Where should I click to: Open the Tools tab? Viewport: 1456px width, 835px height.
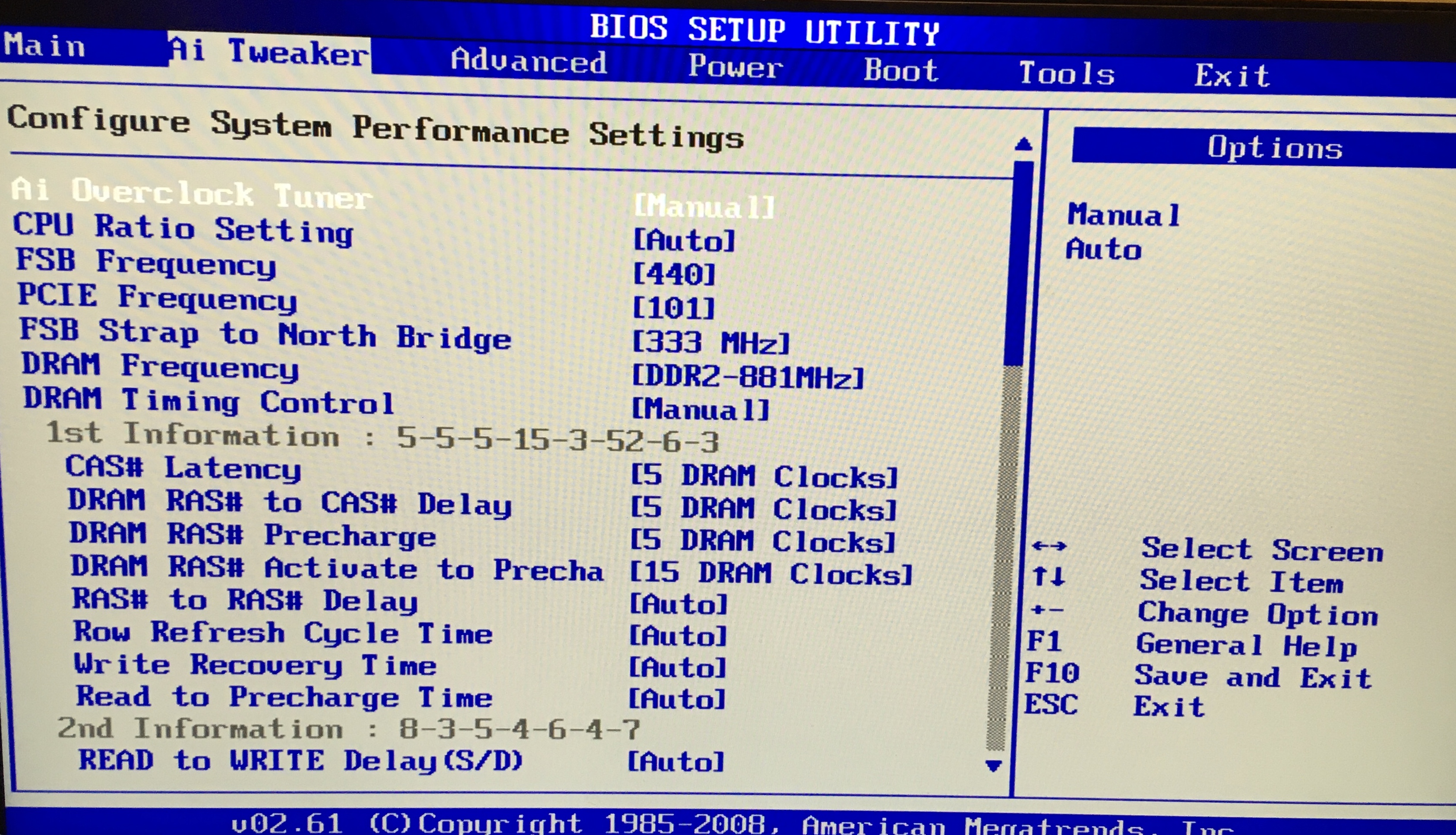click(x=1066, y=73)
